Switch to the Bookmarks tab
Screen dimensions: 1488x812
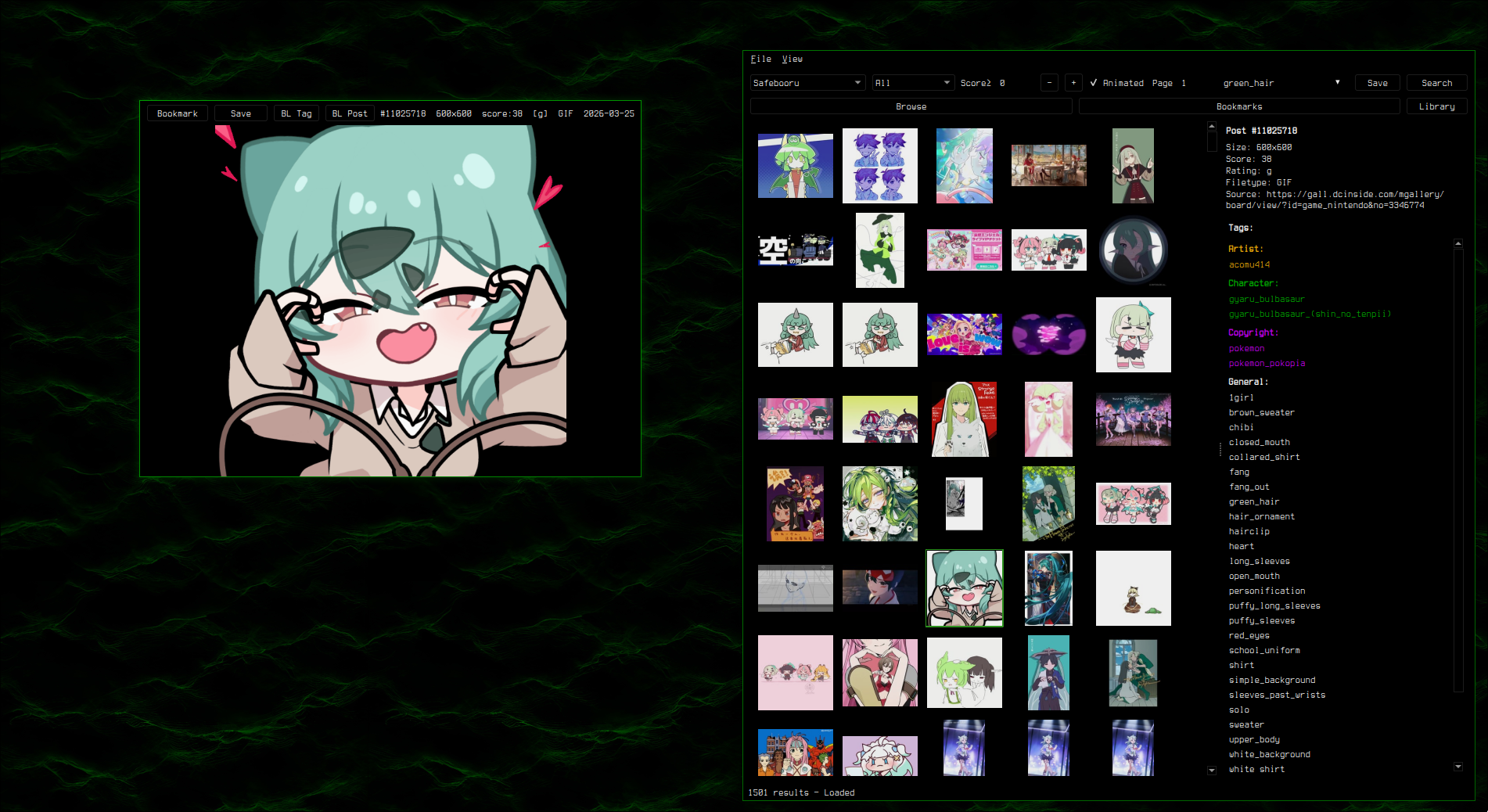[x=1238, y=106]
